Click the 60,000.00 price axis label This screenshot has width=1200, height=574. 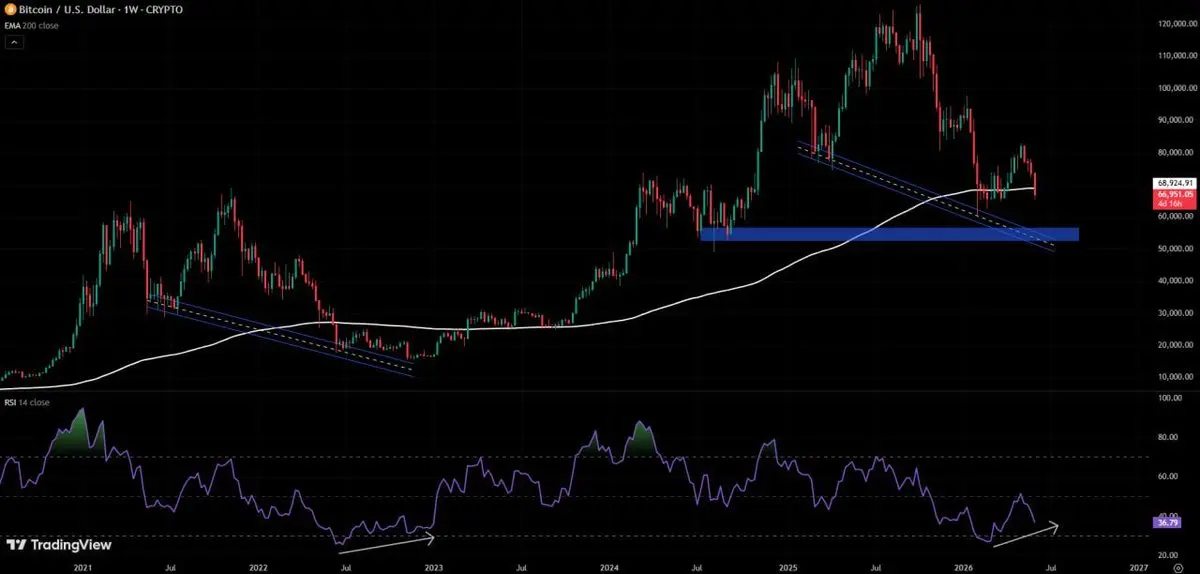click(x=1177, y=216)
